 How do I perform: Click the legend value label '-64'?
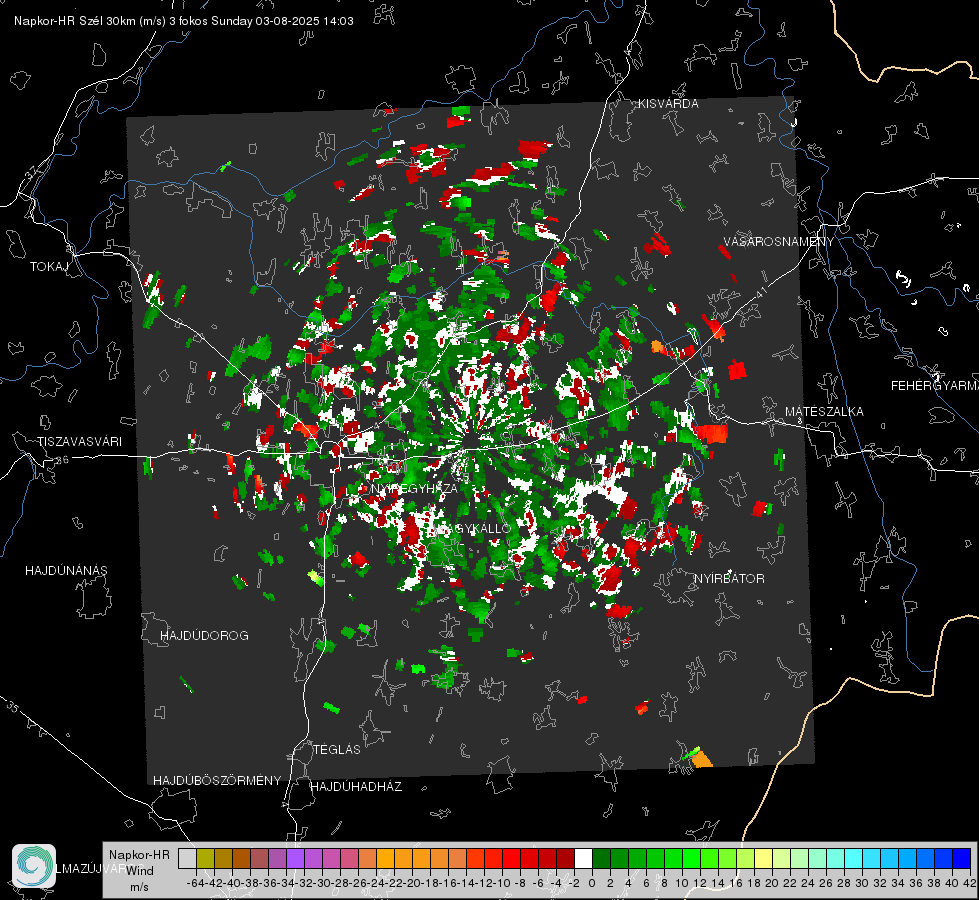[x=195, y=883]
